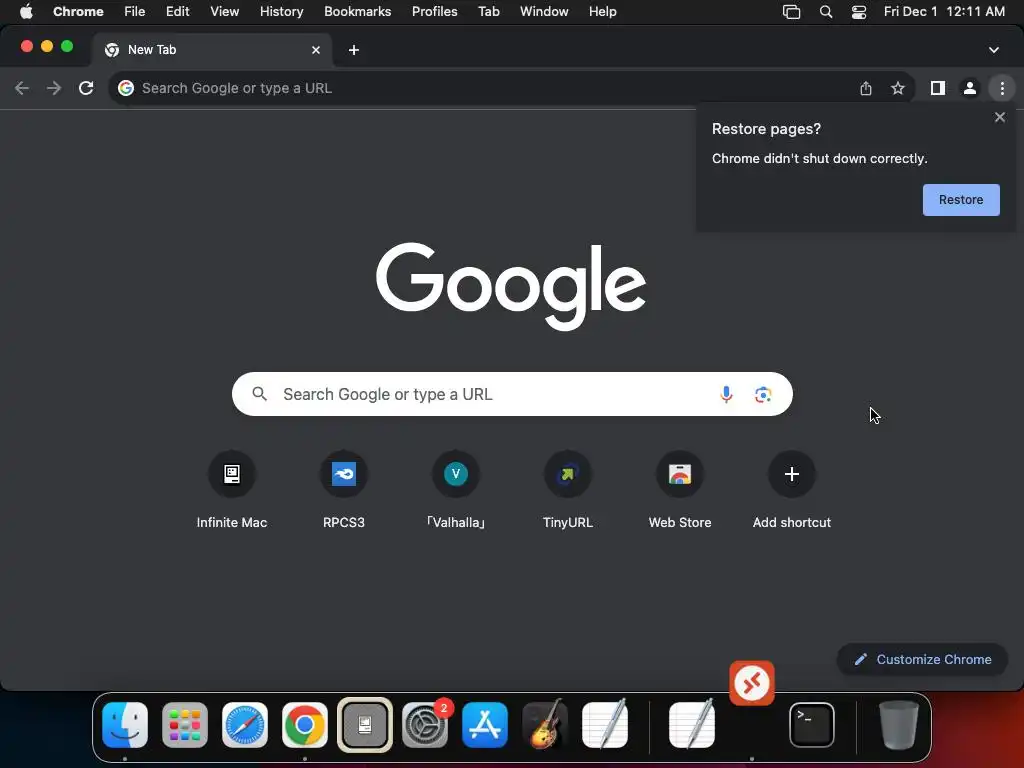Open the Edit menu
The height and width of the screenshot is (768, 1024).
[x=178, y=12]
